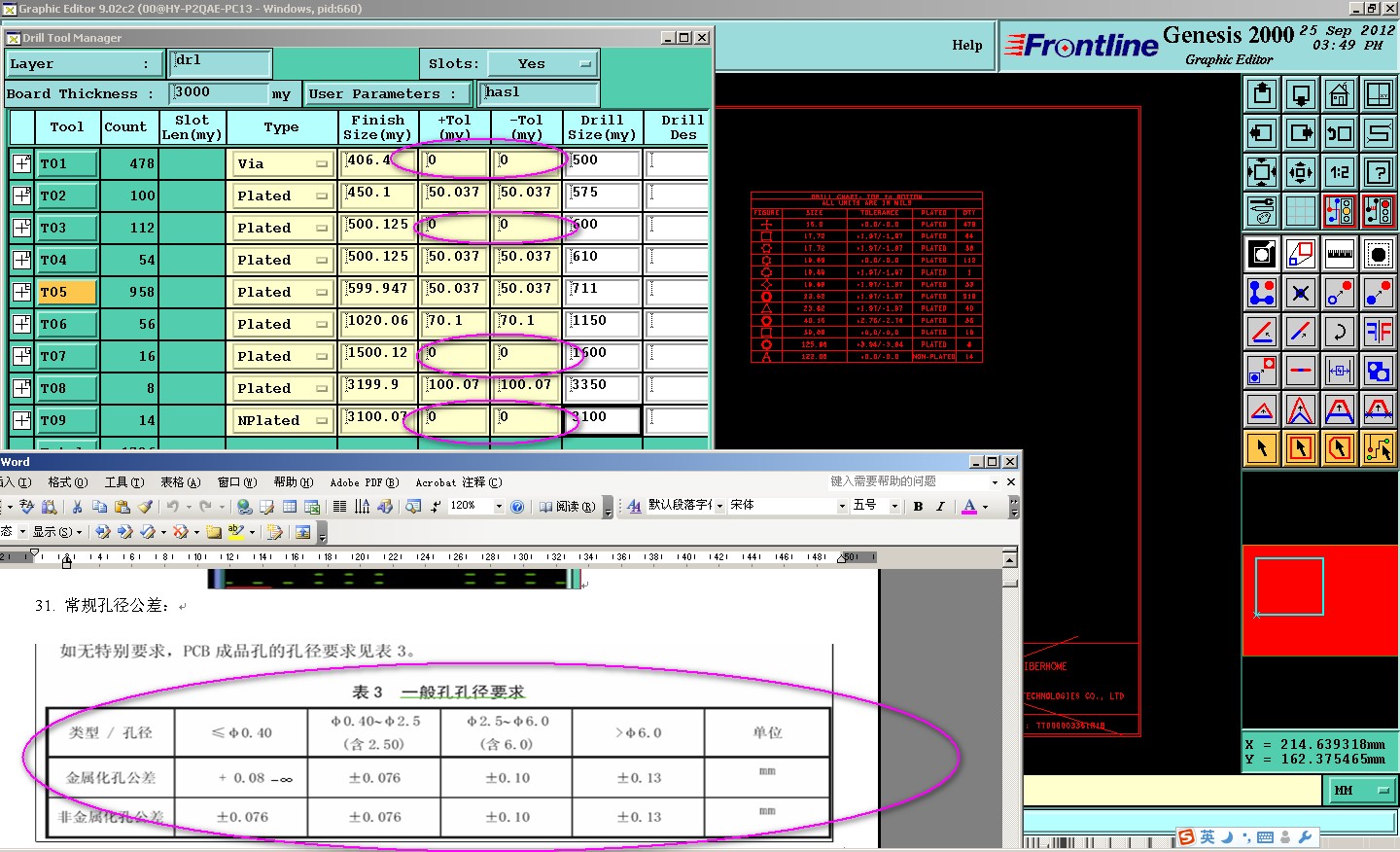1400x852 pixels.
Task: Click the User Parameters field showing hasl
Action: 541,93
